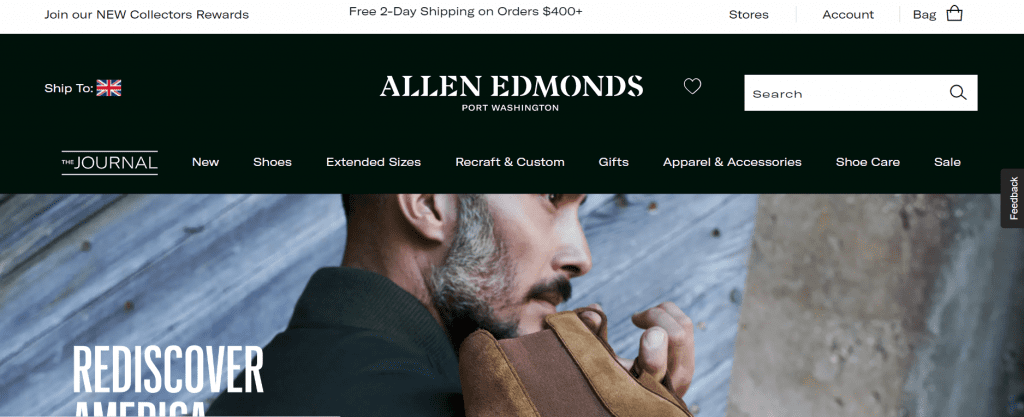Click the wishlist heart icon

click(x=692, y=86)
